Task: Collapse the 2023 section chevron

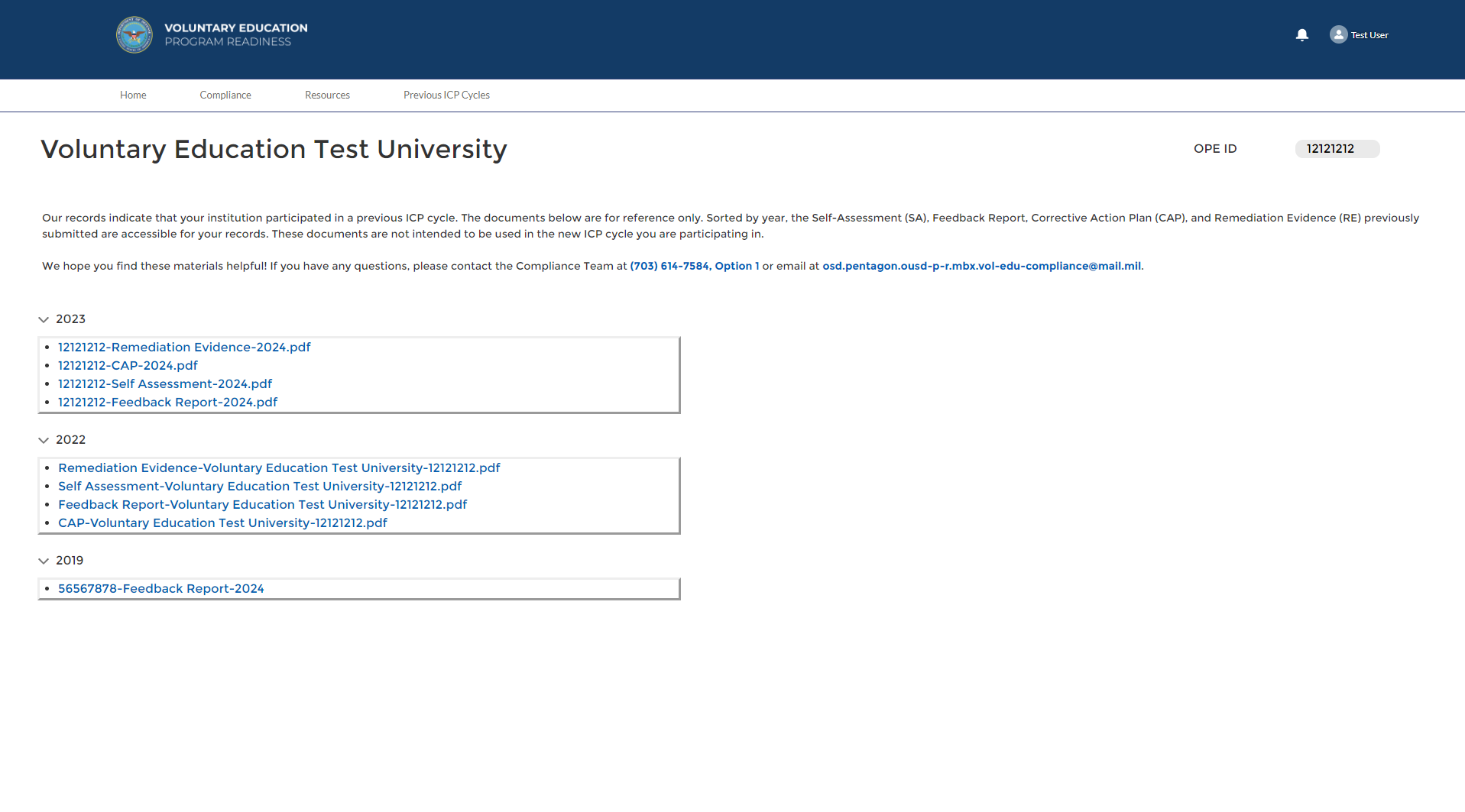Action: 44,319
